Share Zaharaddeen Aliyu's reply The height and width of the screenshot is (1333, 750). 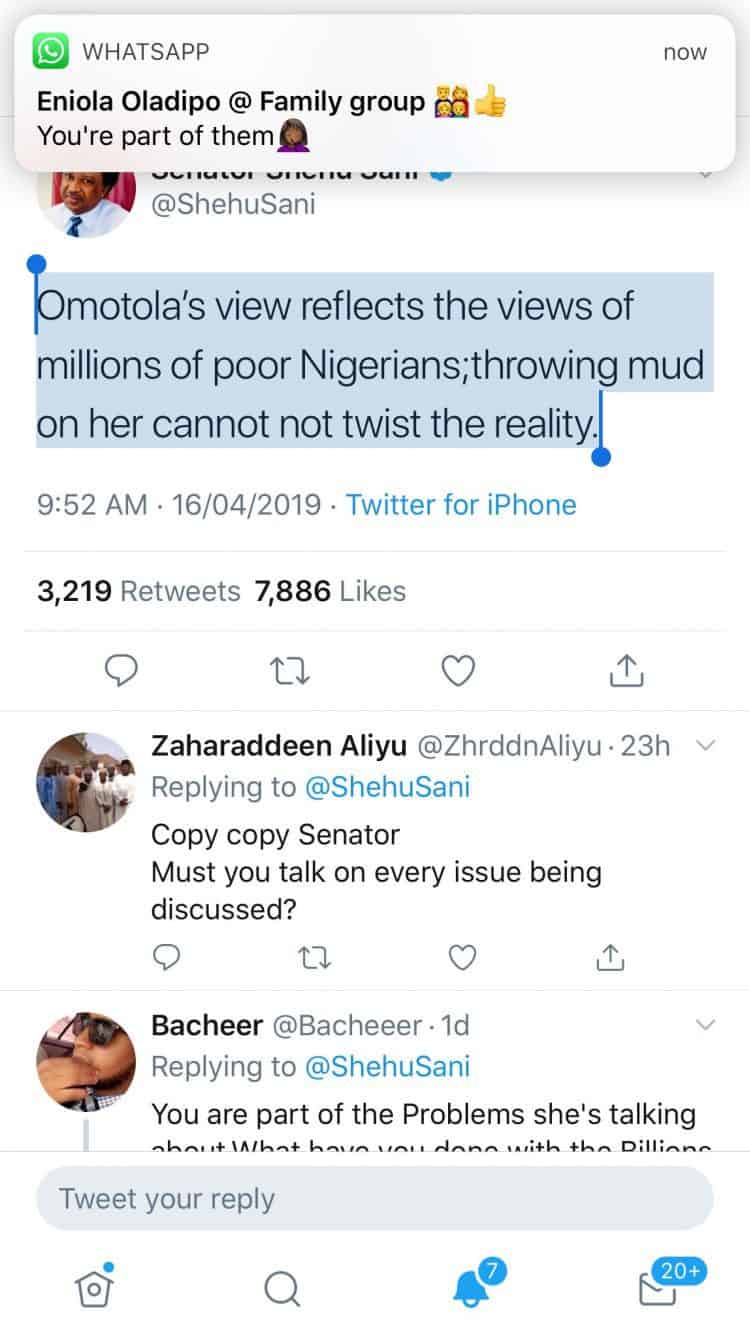tap(609, 958)
